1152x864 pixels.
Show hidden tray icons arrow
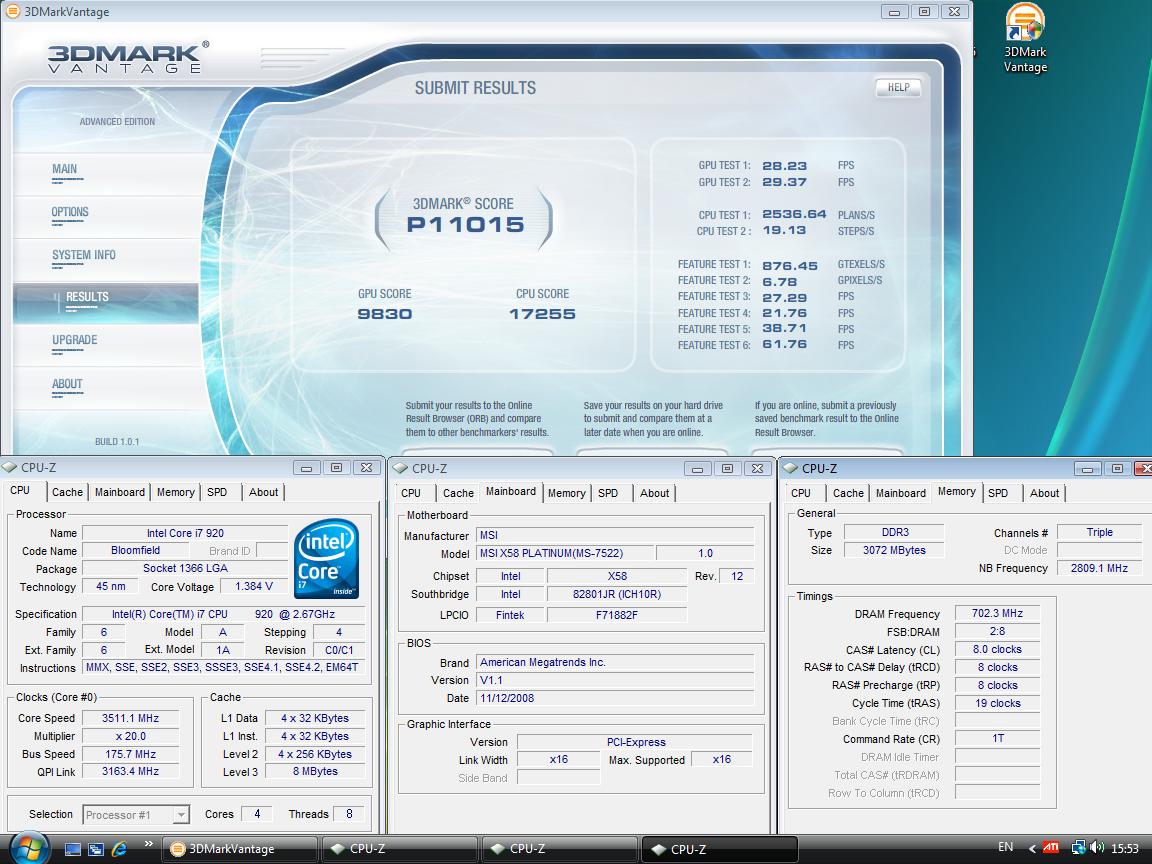(1032, 849)
